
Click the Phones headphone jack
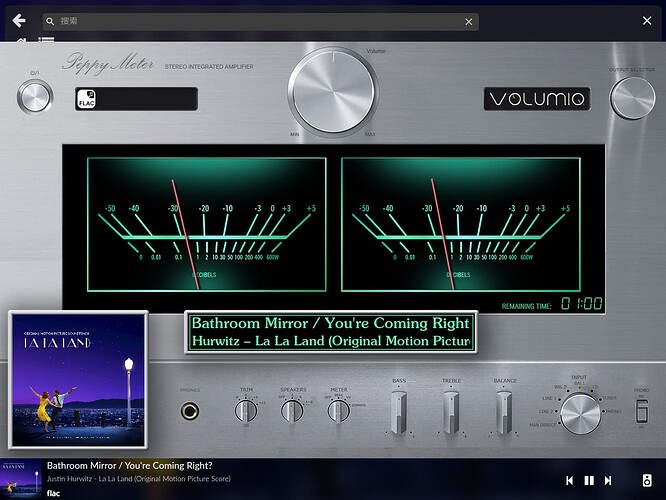pos(189,411)
